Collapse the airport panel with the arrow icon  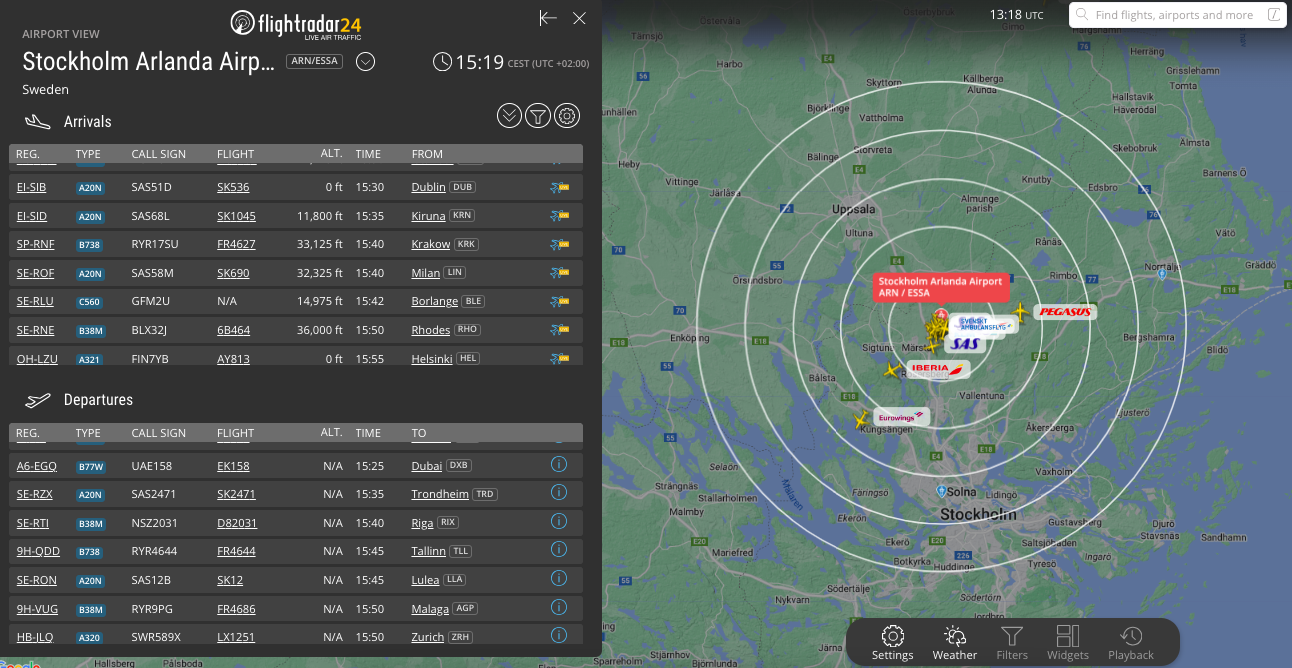(x=547, y=18)
